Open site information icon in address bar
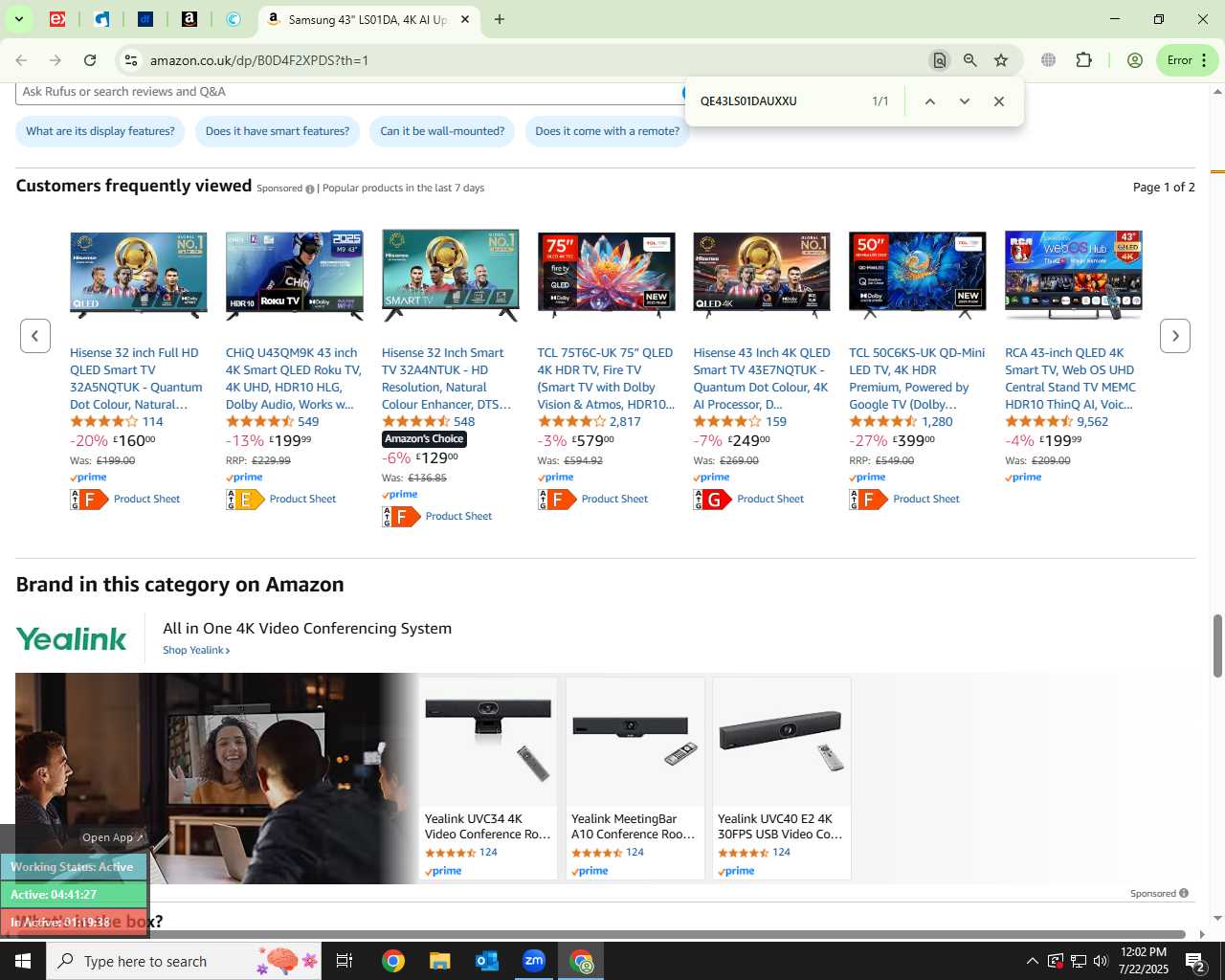Image resolution: width=1225 pixels, height=980 pixels. (x=131, y=60)
